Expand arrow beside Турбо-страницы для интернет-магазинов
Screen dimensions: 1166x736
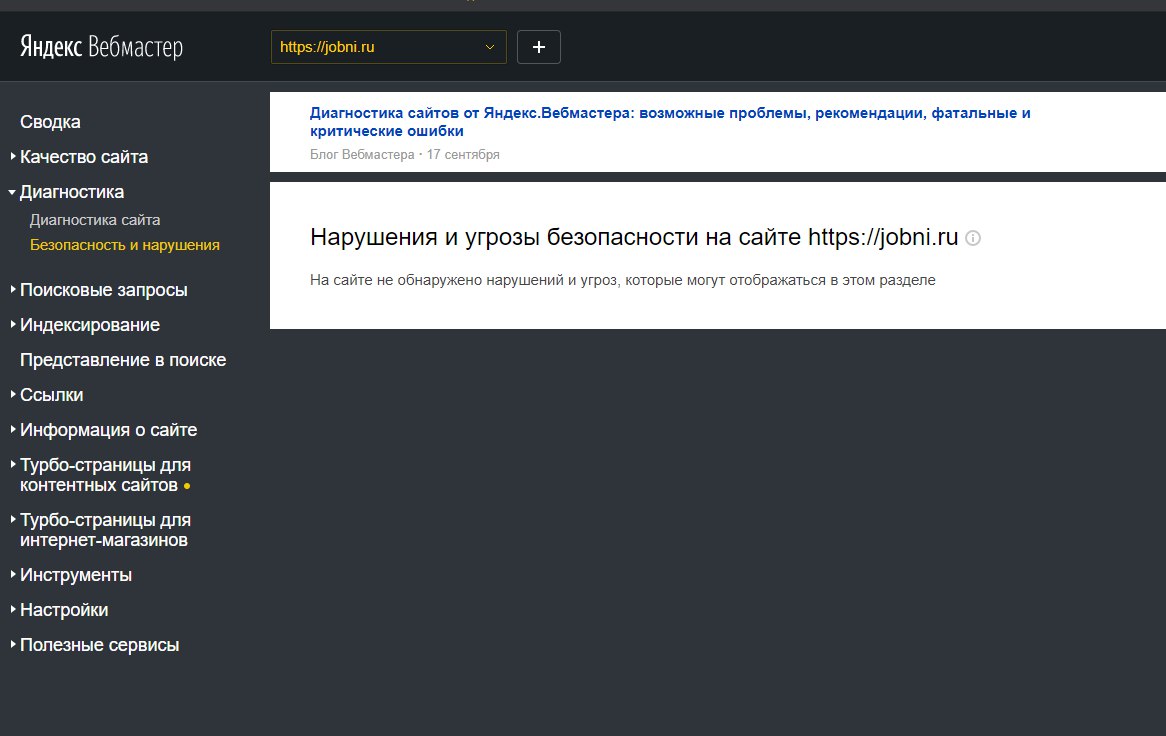13,519
